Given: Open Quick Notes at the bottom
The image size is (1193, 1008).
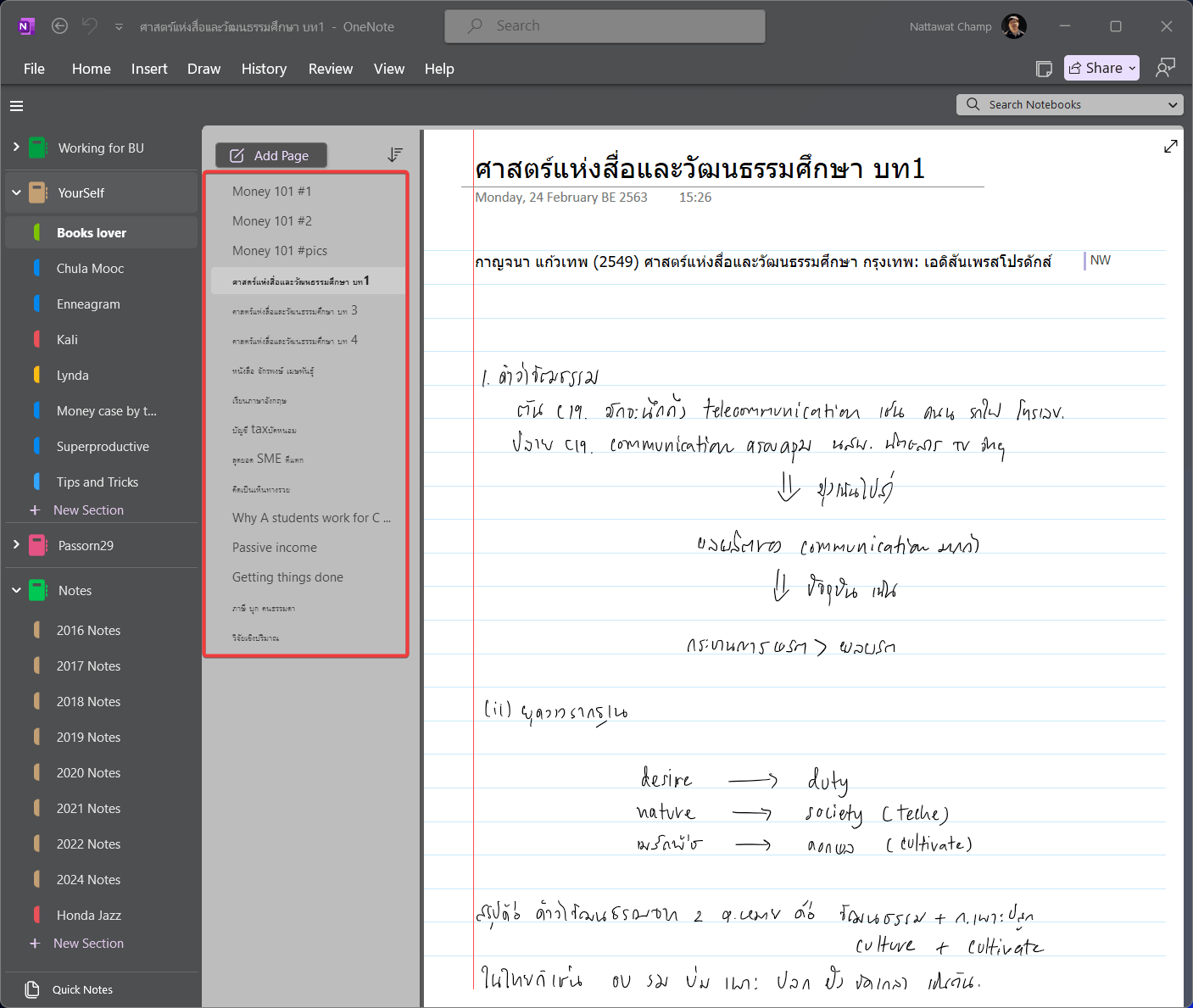Looking at the screenshot, I should tap(81, 989).
